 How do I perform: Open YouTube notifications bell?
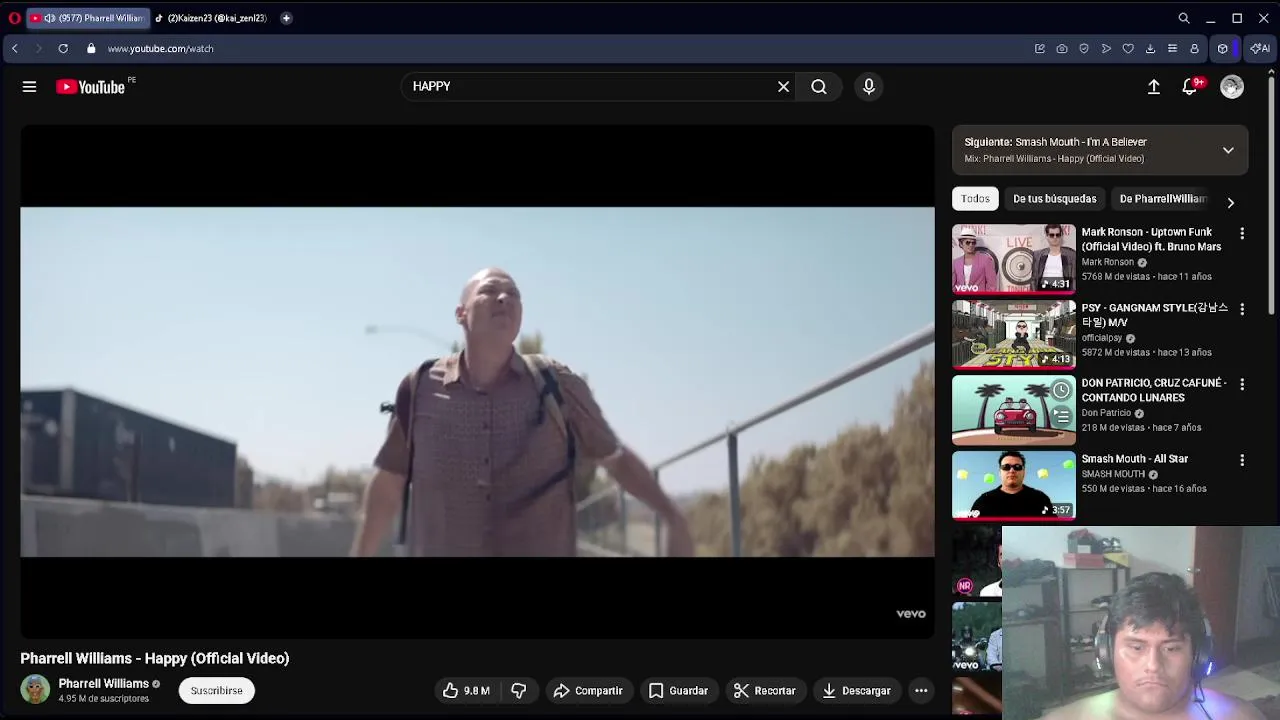(x=1190, y=87)
